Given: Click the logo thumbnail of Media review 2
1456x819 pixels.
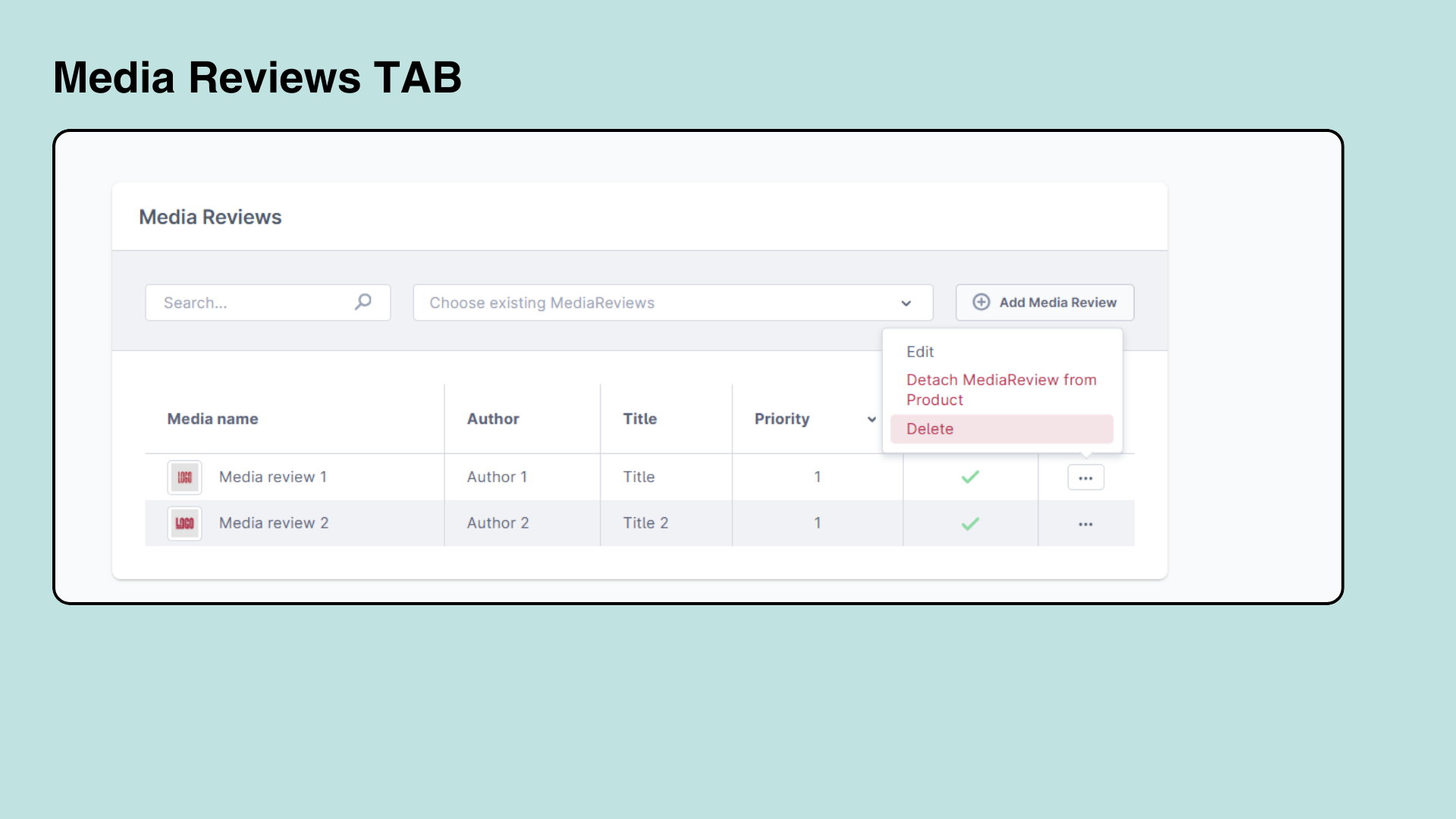Looking at the screenshot, I should coord(184,523).
